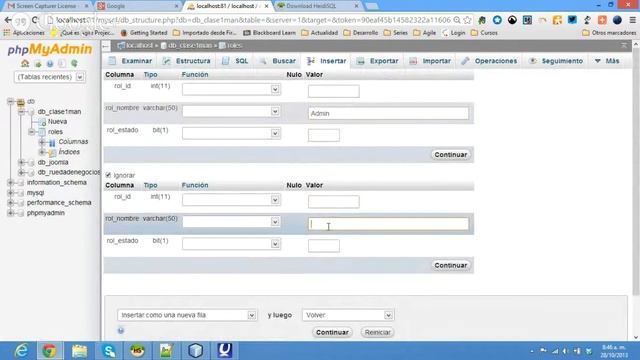The width and height of the screenshot is (640, 360).
Task: Click the rol_nombre field containing Admin
Action: (x=389, y=113)
